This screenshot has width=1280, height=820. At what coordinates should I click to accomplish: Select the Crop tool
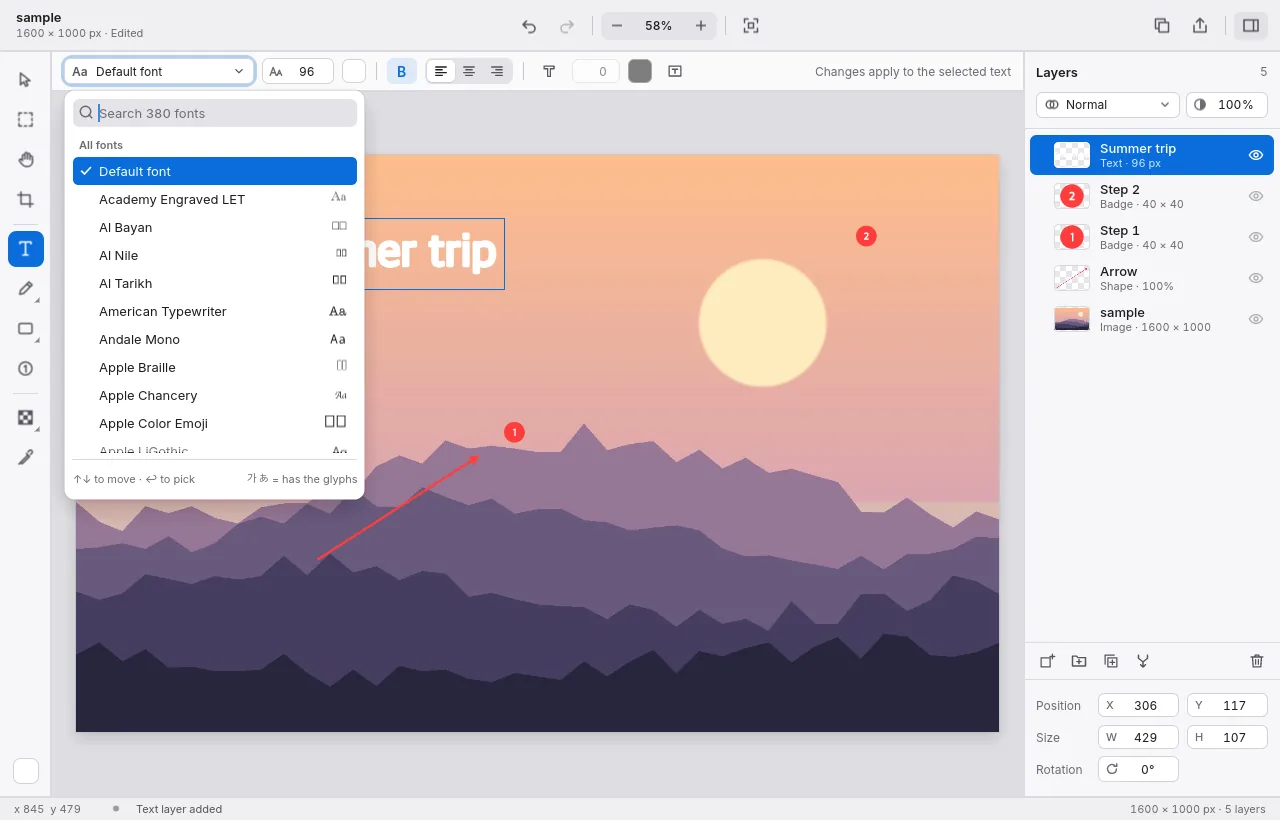[26, 200]
